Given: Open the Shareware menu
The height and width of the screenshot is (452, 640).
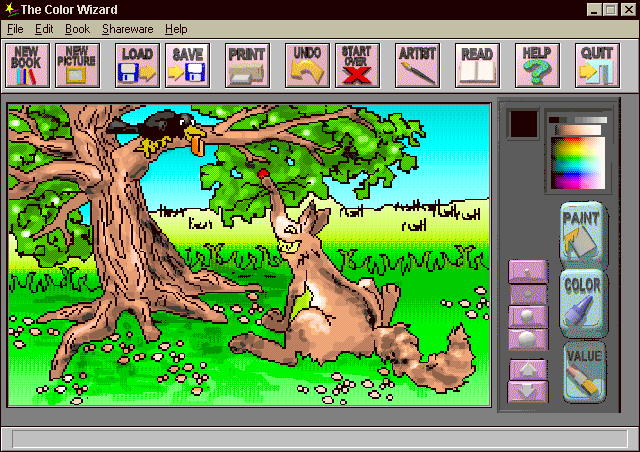Looking at the screenshot, I should (127, 29).
